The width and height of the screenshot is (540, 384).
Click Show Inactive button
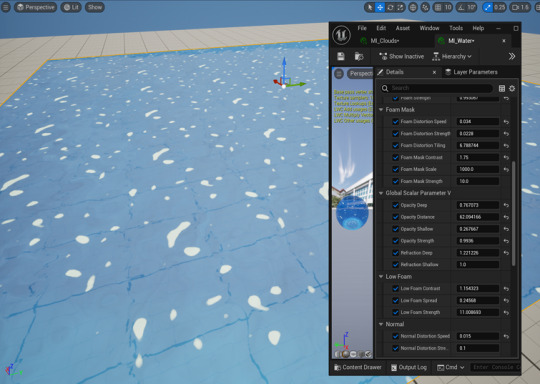coord(401,56)
